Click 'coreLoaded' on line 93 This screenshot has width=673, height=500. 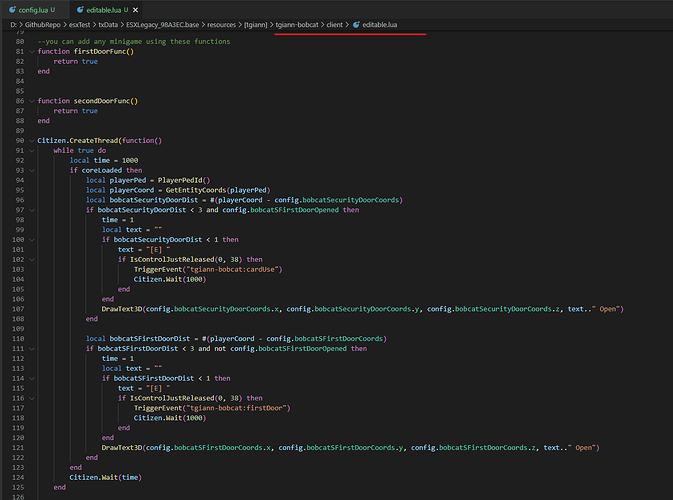pos(102,170)
